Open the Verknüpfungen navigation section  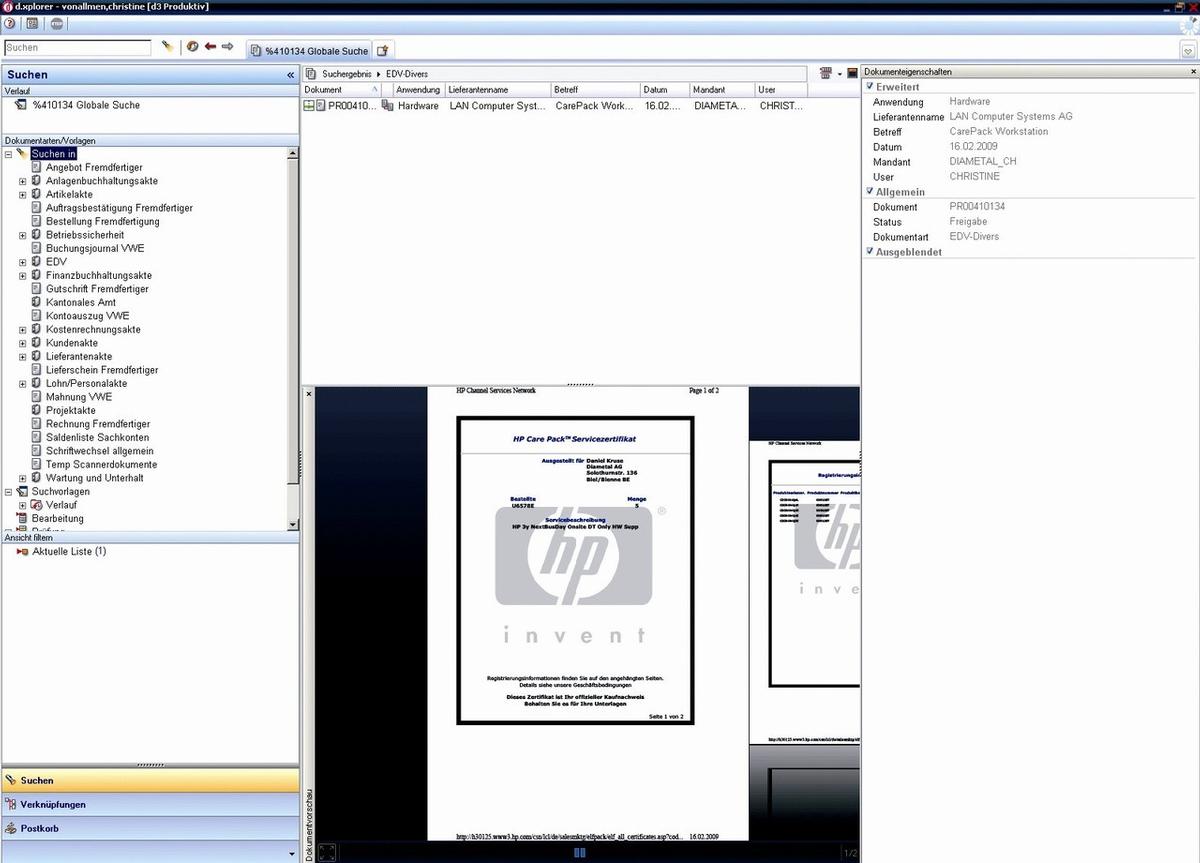click(150, 804)
